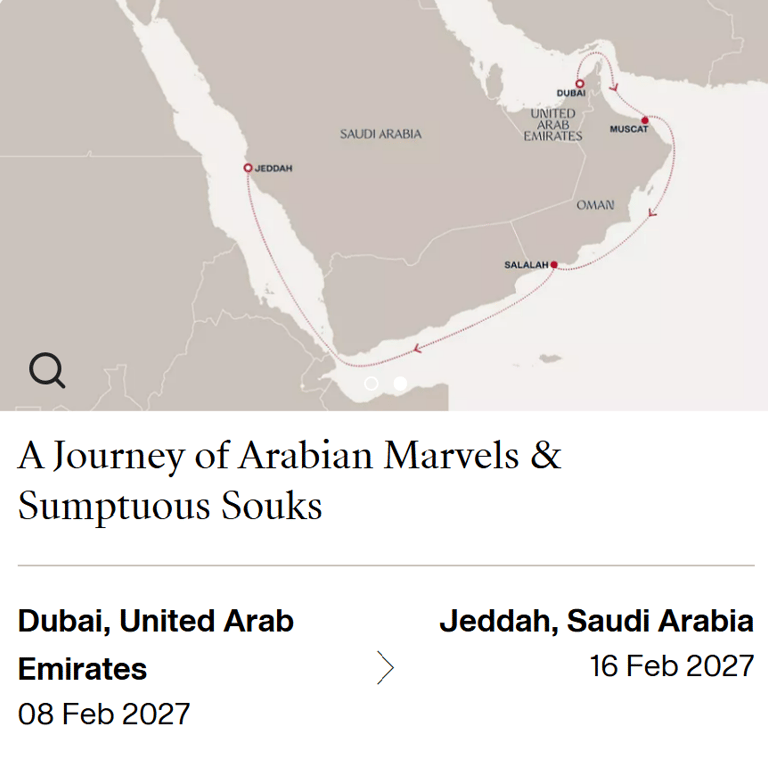Click the Salalah port marker

554,264
